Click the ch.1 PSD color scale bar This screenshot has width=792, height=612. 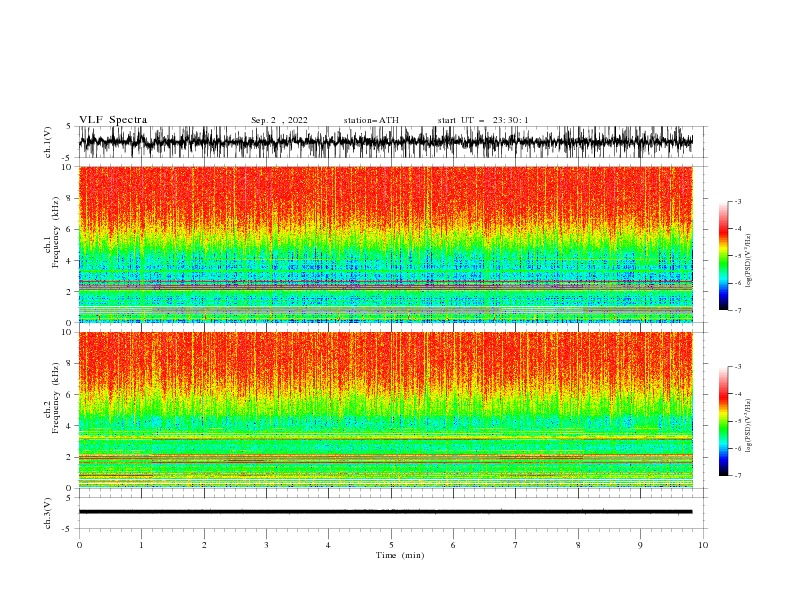click(x=723, y=256)
